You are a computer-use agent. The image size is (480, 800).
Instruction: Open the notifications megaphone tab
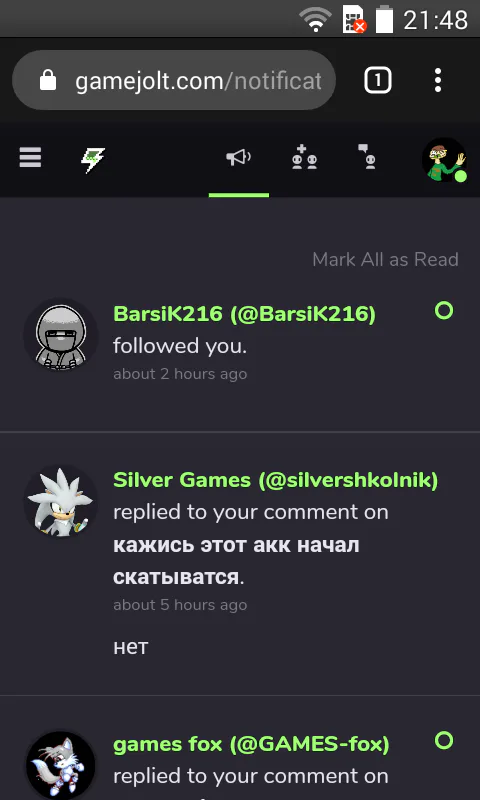pyautogui.click(x=239, y=158)
